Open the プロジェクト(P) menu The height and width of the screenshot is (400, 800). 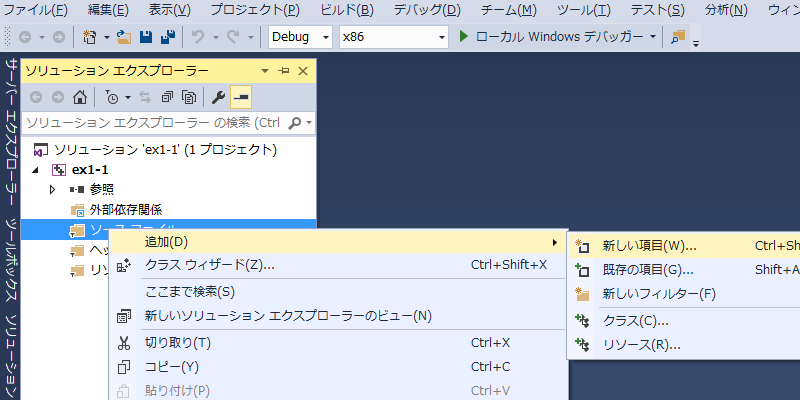click(255, 10)
